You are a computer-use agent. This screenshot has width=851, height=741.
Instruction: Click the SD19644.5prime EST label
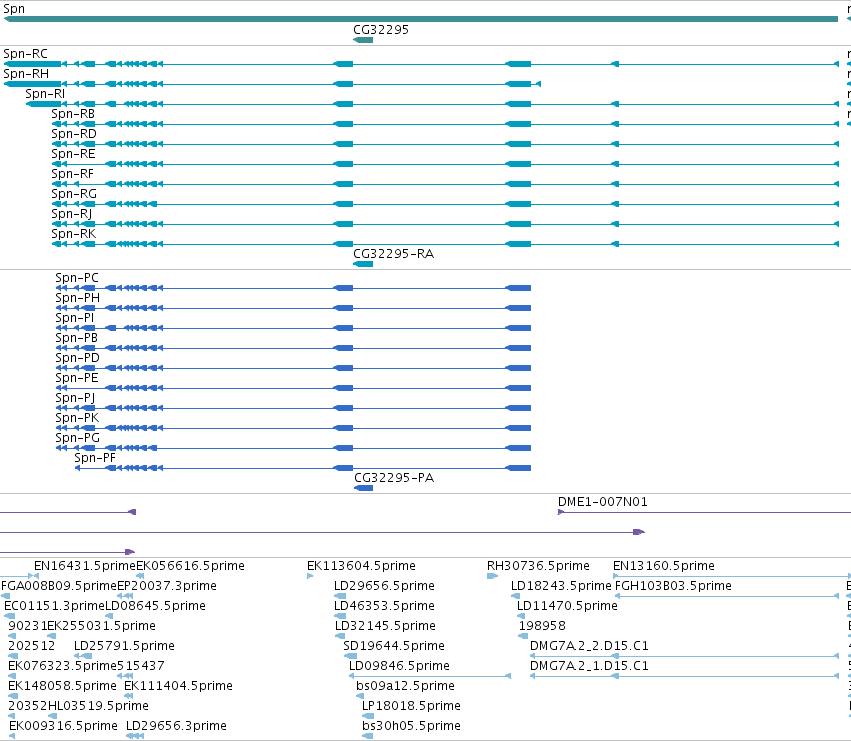pyautogui.click(x=393, y=647)
